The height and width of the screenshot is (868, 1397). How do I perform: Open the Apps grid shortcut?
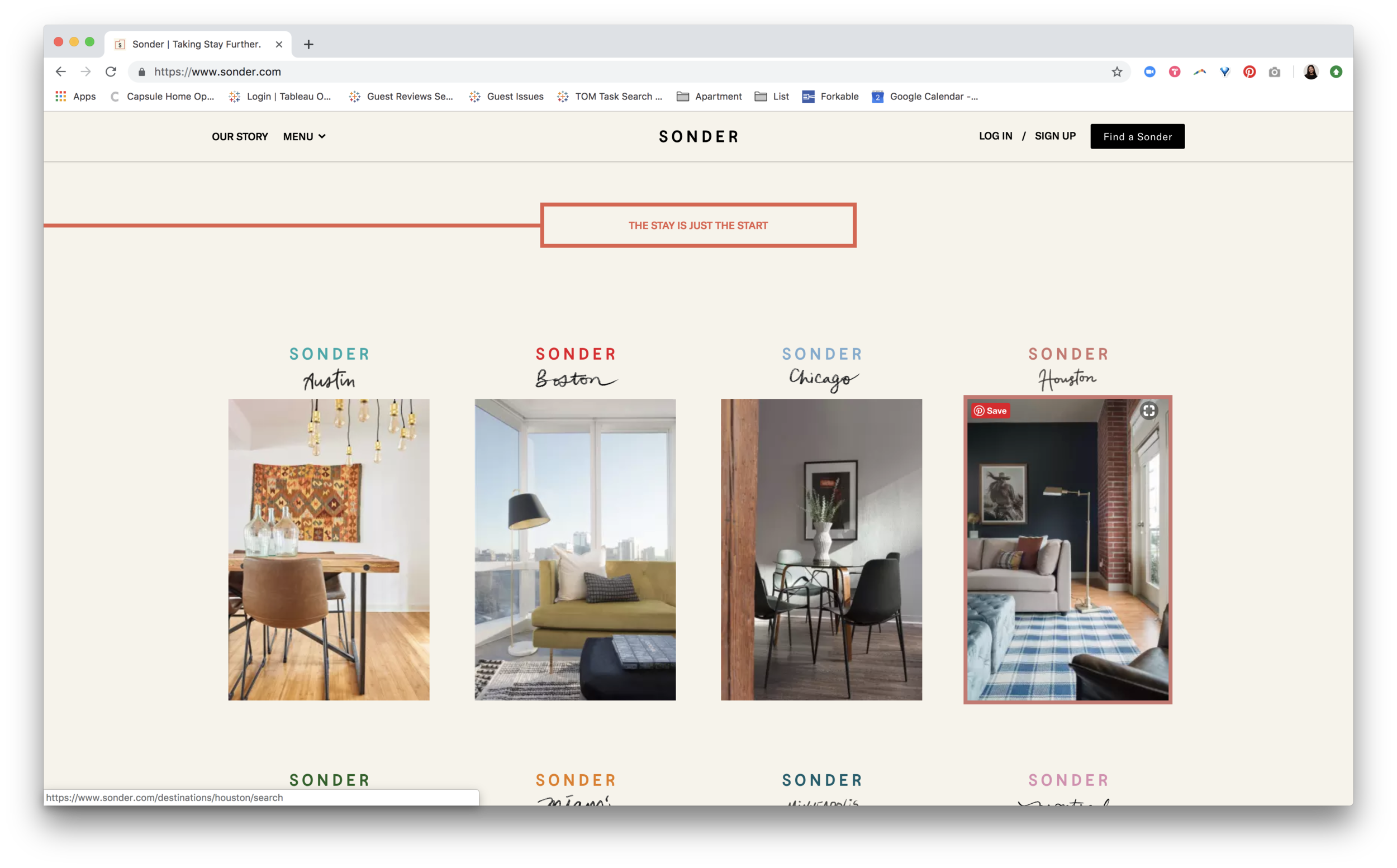tap(75, 97)
